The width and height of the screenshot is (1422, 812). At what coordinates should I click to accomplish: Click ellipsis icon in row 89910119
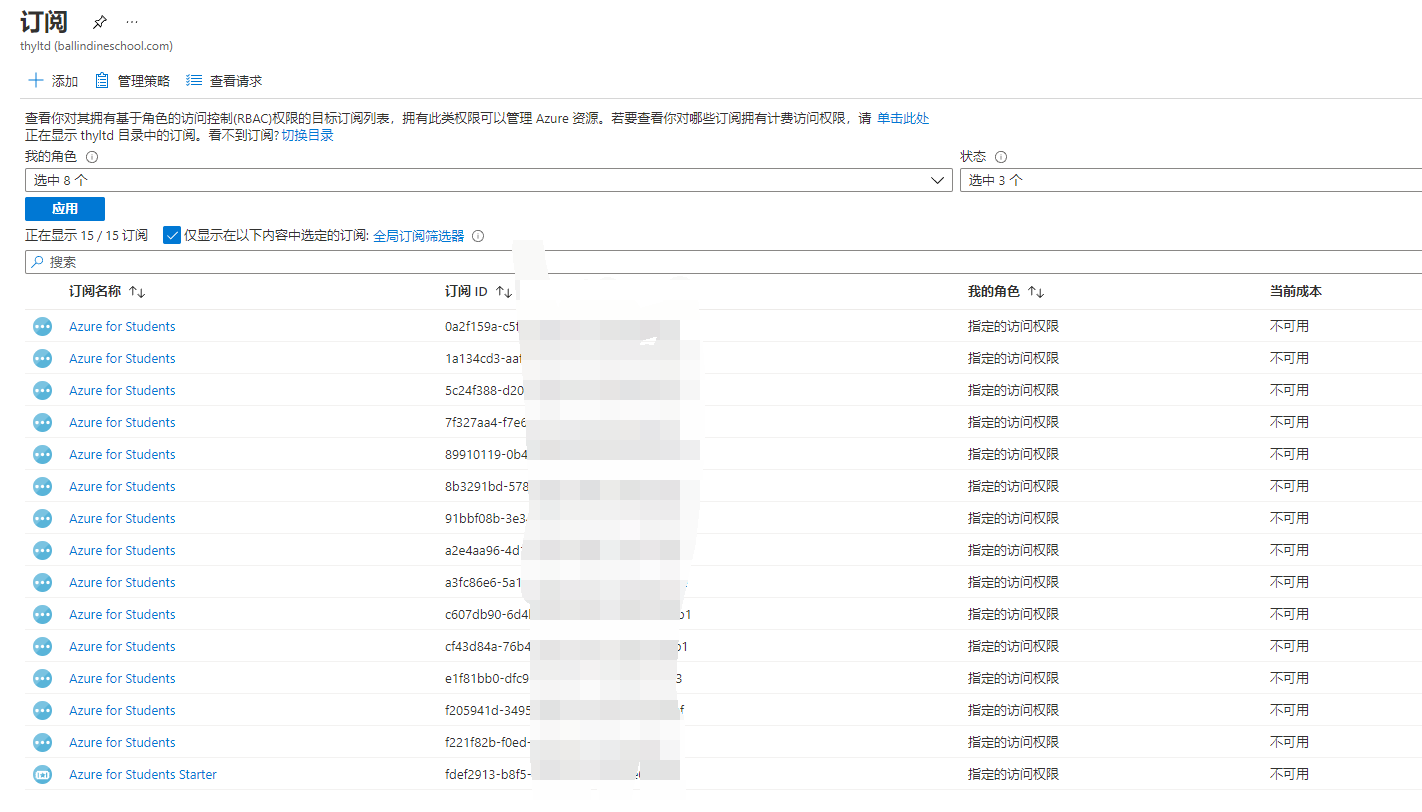click(x=42, y=454)
